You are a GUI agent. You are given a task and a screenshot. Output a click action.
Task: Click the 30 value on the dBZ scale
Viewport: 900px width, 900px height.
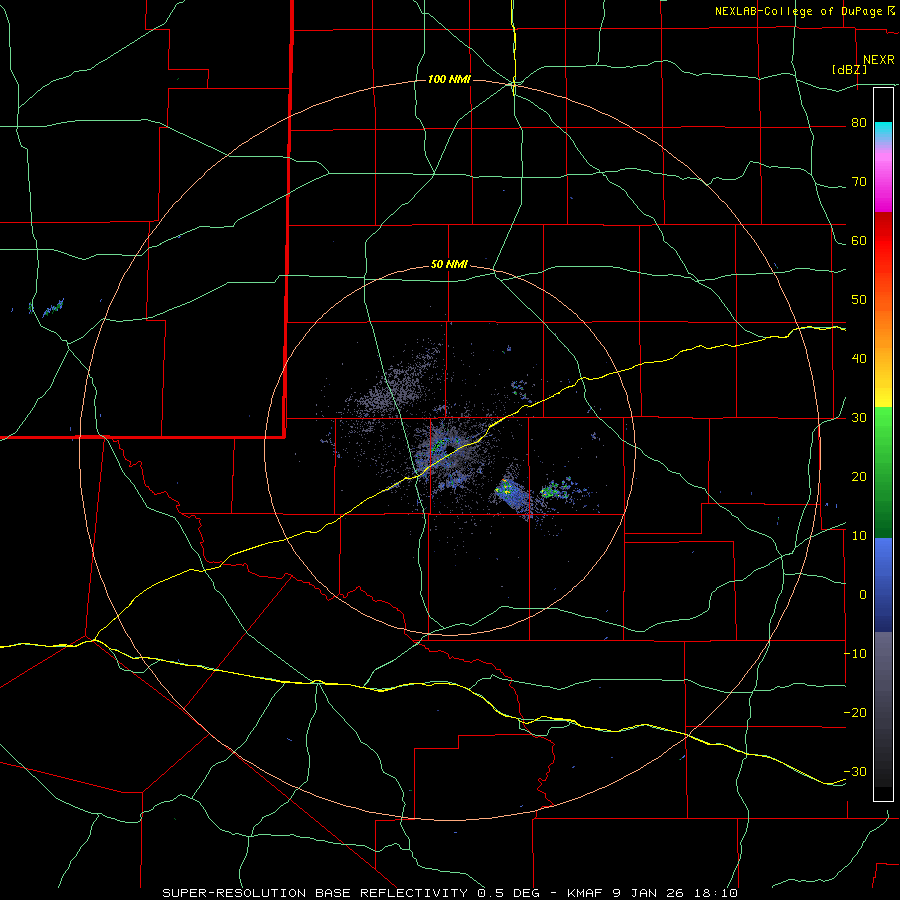tap(859, 418)
